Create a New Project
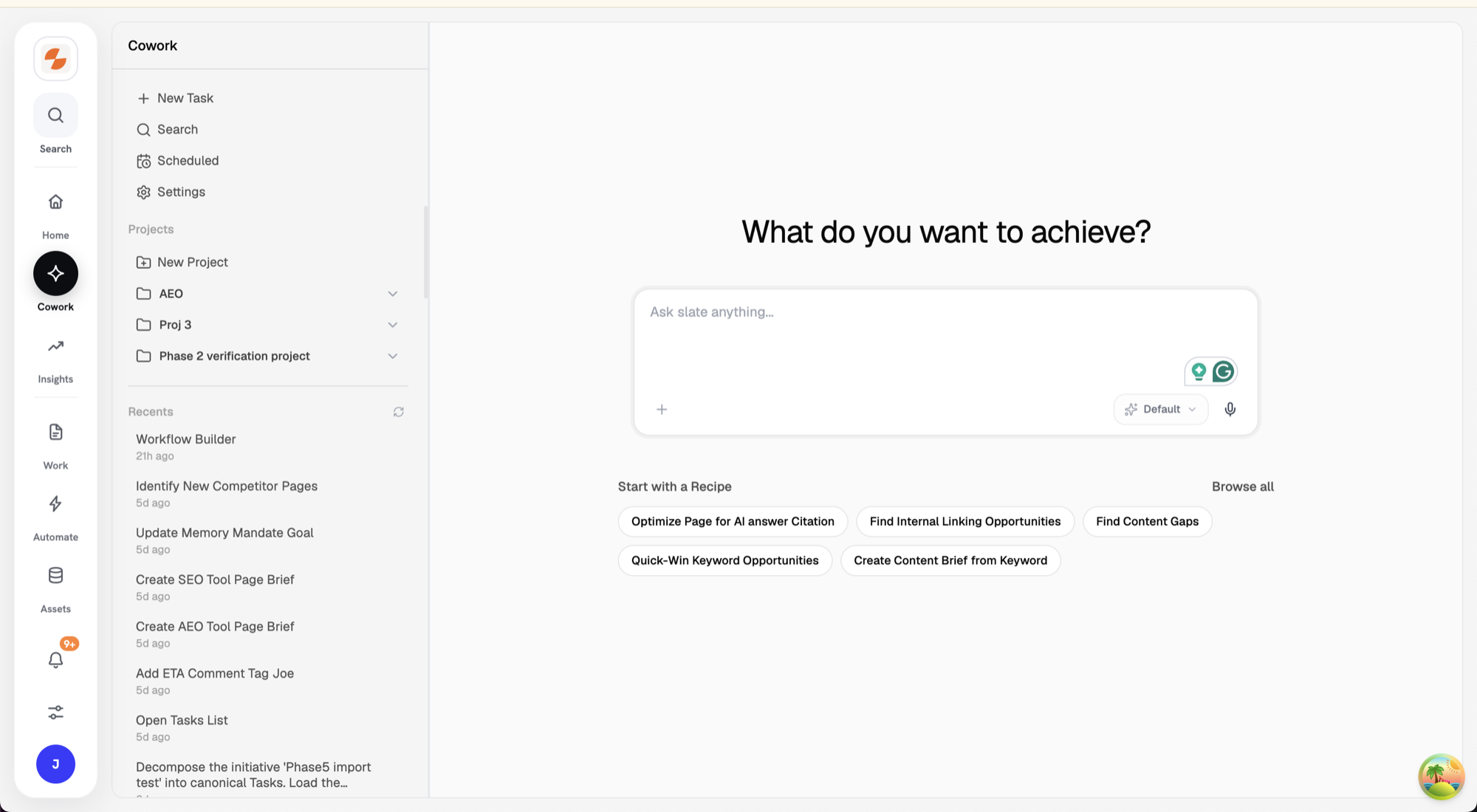 [x=183, y=262]
